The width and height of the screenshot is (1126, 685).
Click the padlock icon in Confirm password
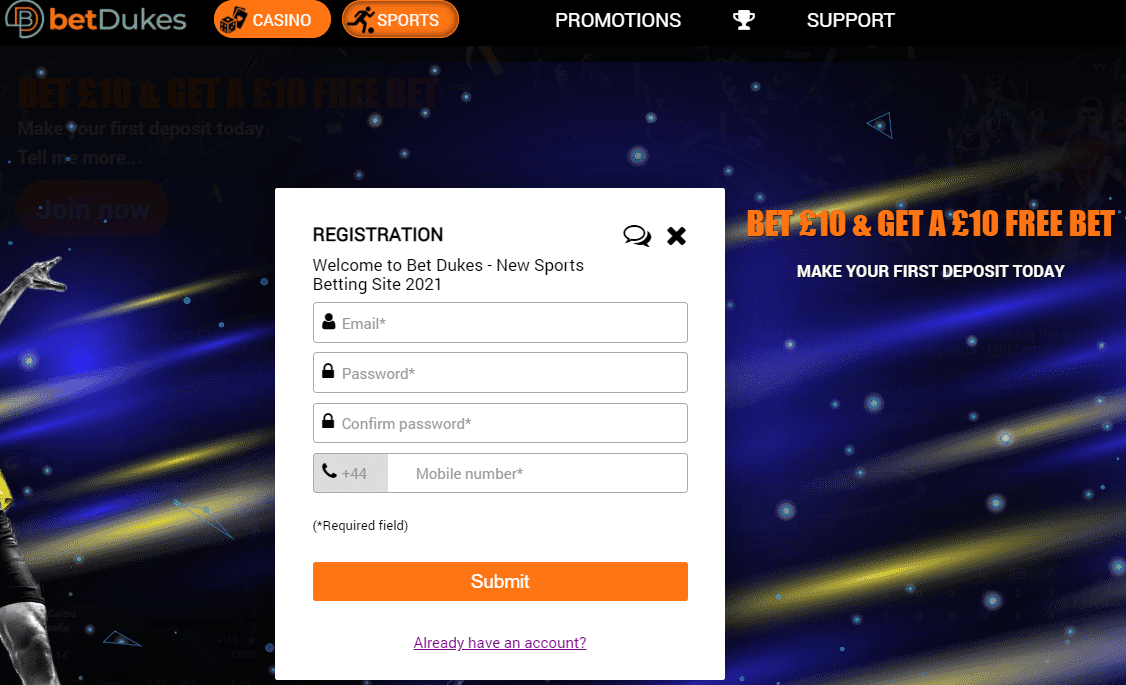point(328,421)
